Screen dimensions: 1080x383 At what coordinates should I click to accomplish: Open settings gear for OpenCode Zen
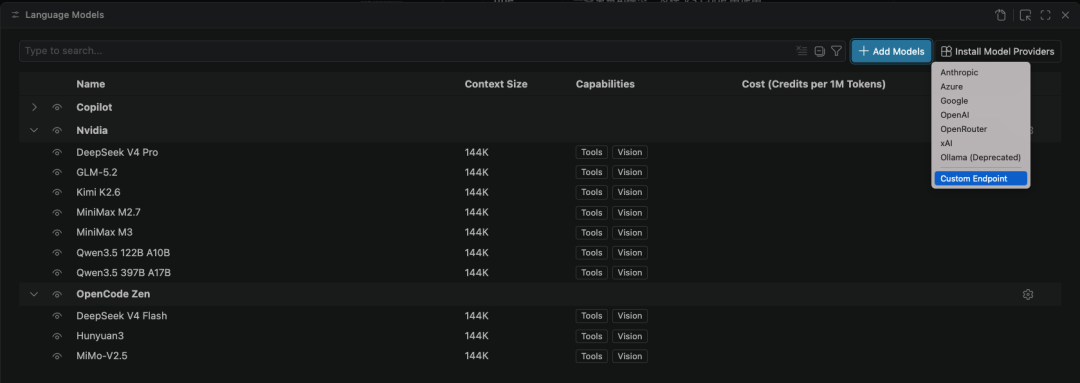[1028, 294]
